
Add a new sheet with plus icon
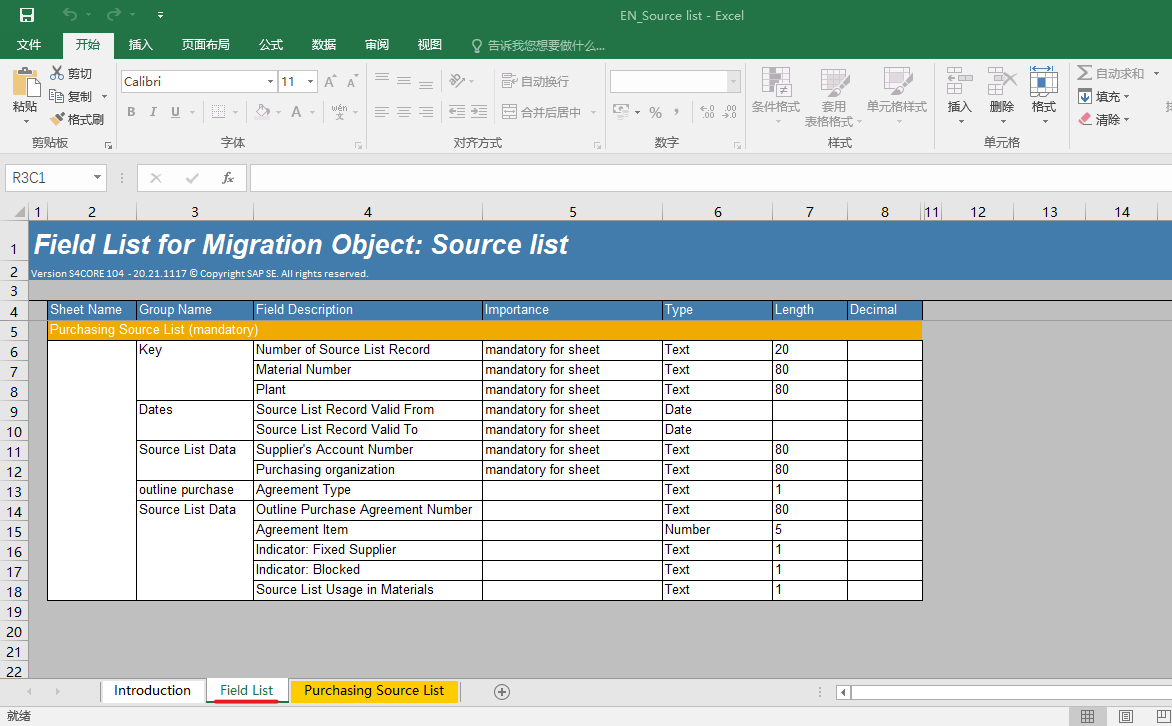point(502,692)
